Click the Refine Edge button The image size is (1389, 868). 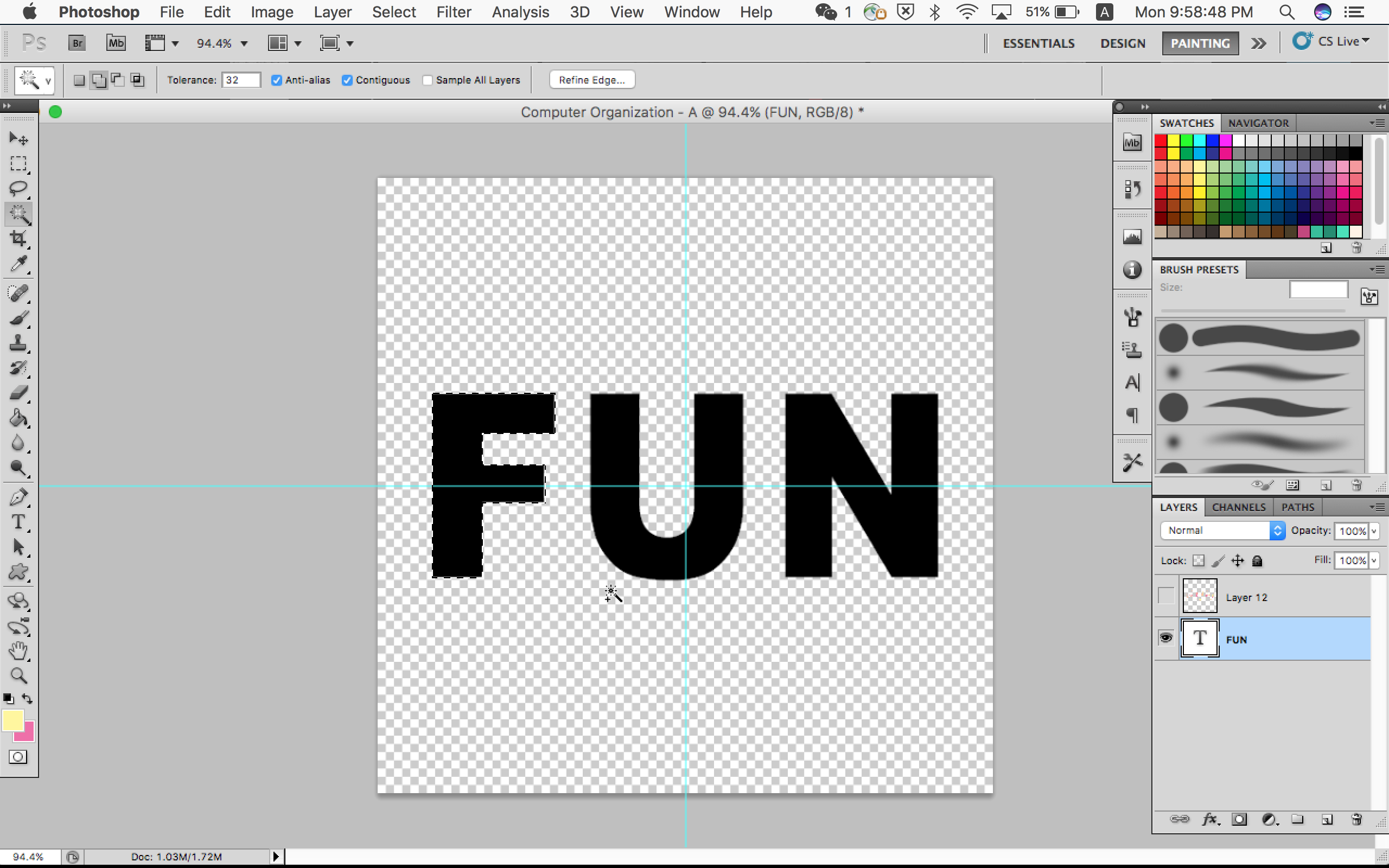click(592, 80)
